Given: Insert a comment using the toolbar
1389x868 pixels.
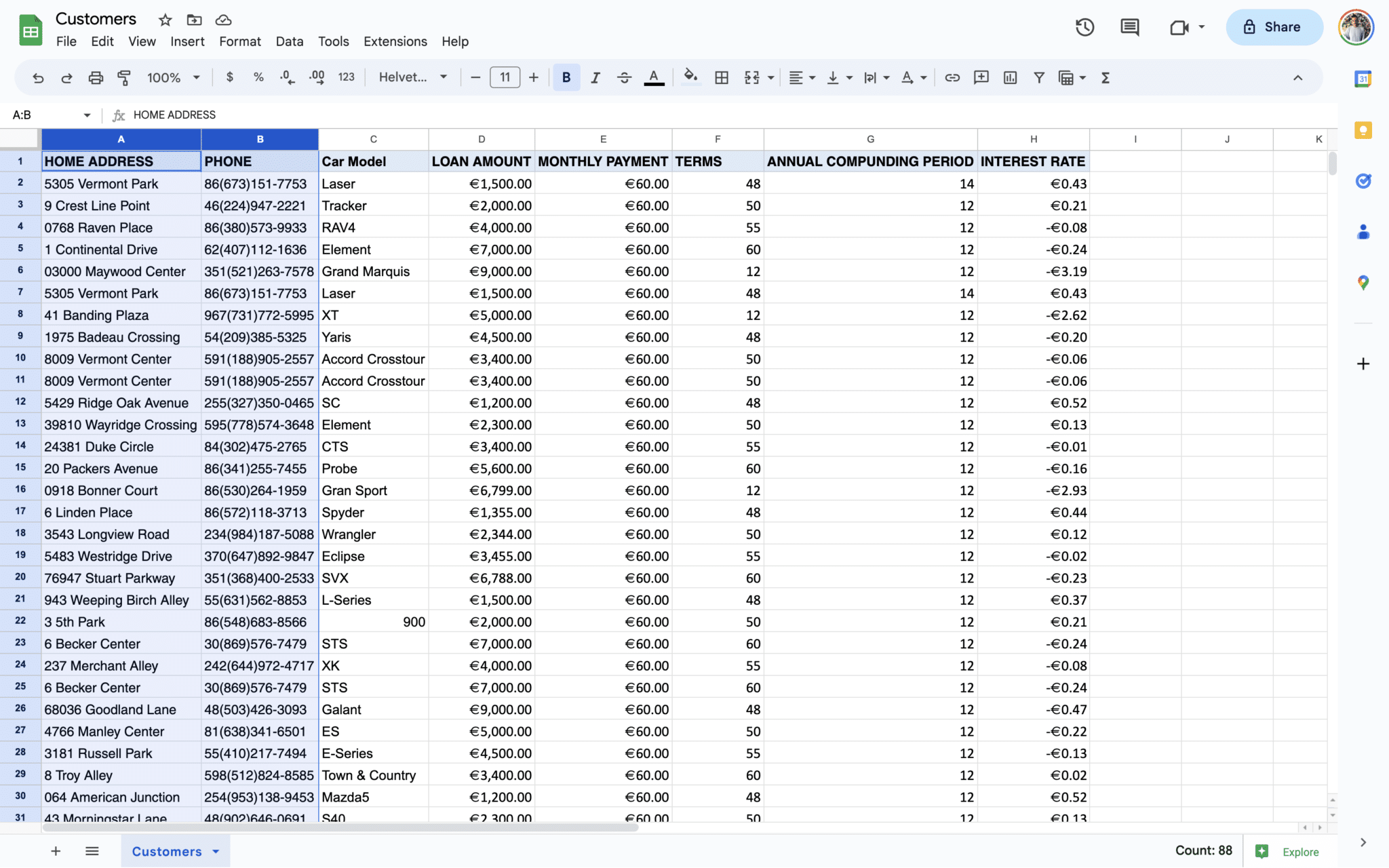Looking at the screenshot, I should coord(981,77).
